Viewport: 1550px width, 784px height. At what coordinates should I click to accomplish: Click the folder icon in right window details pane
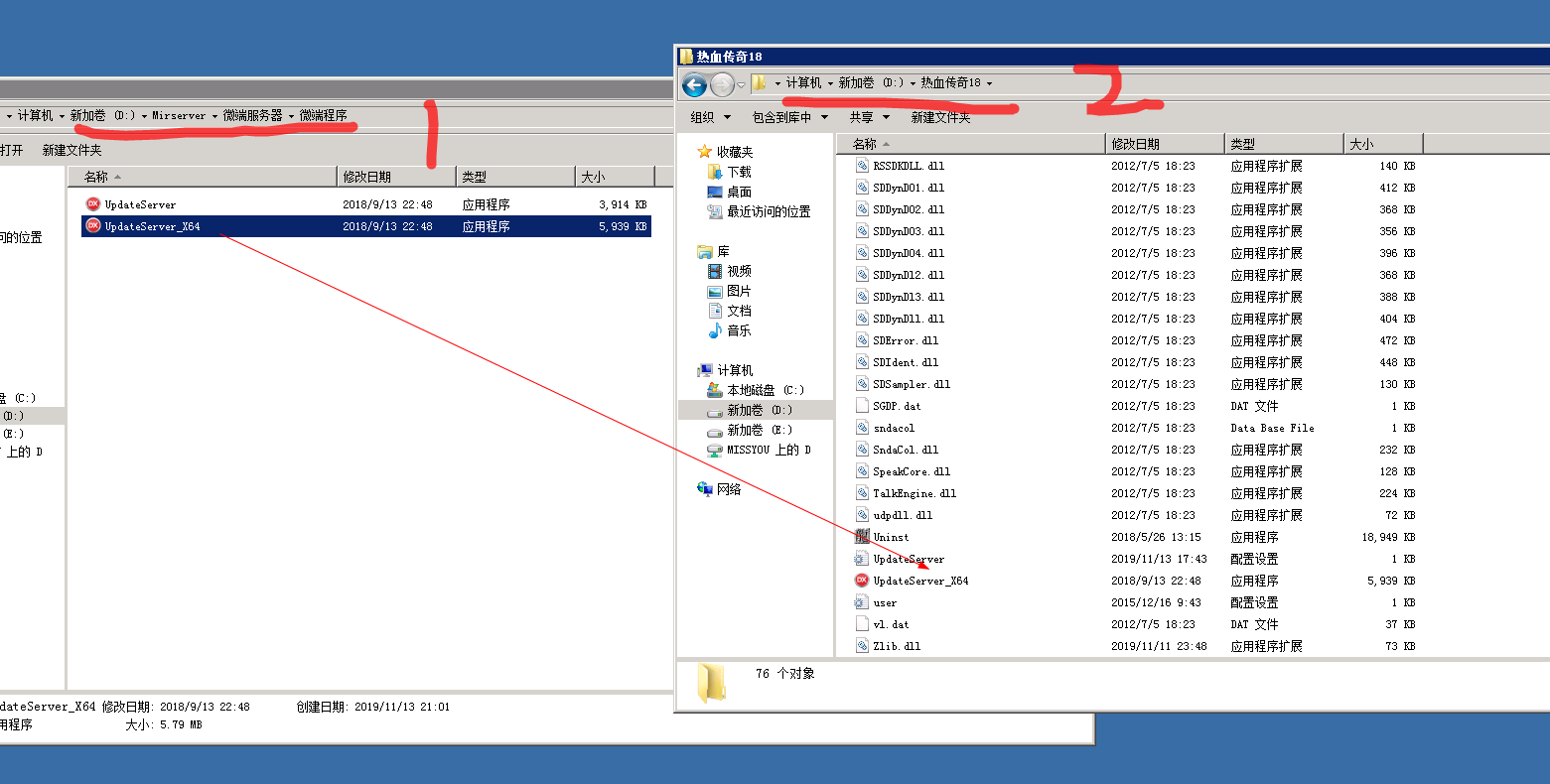pyautogui.click(x=711, y=682)
